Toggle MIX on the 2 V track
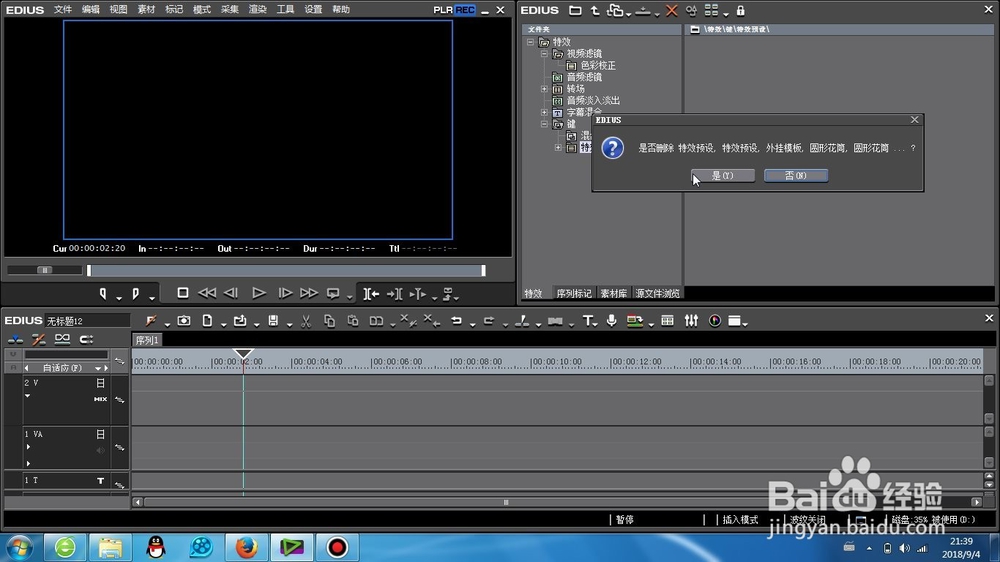The image size is (1000, 562). click(100, 399)
